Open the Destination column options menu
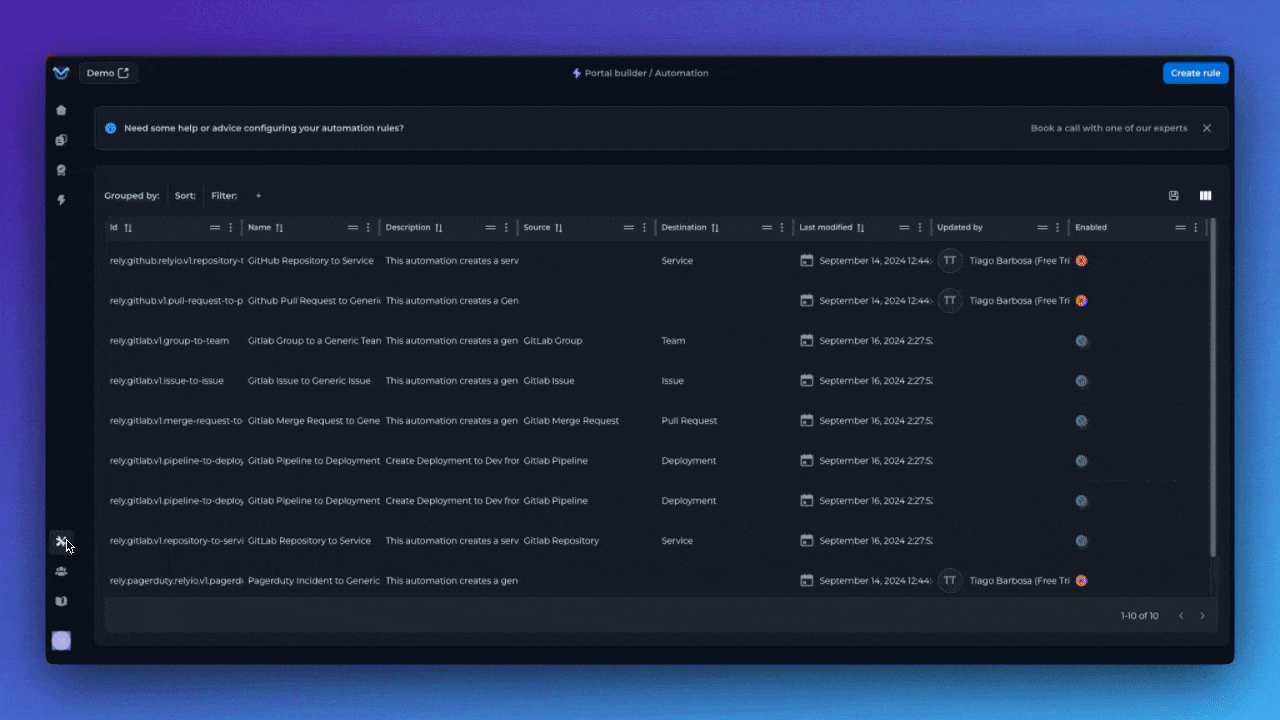 [x=782, y=228]
